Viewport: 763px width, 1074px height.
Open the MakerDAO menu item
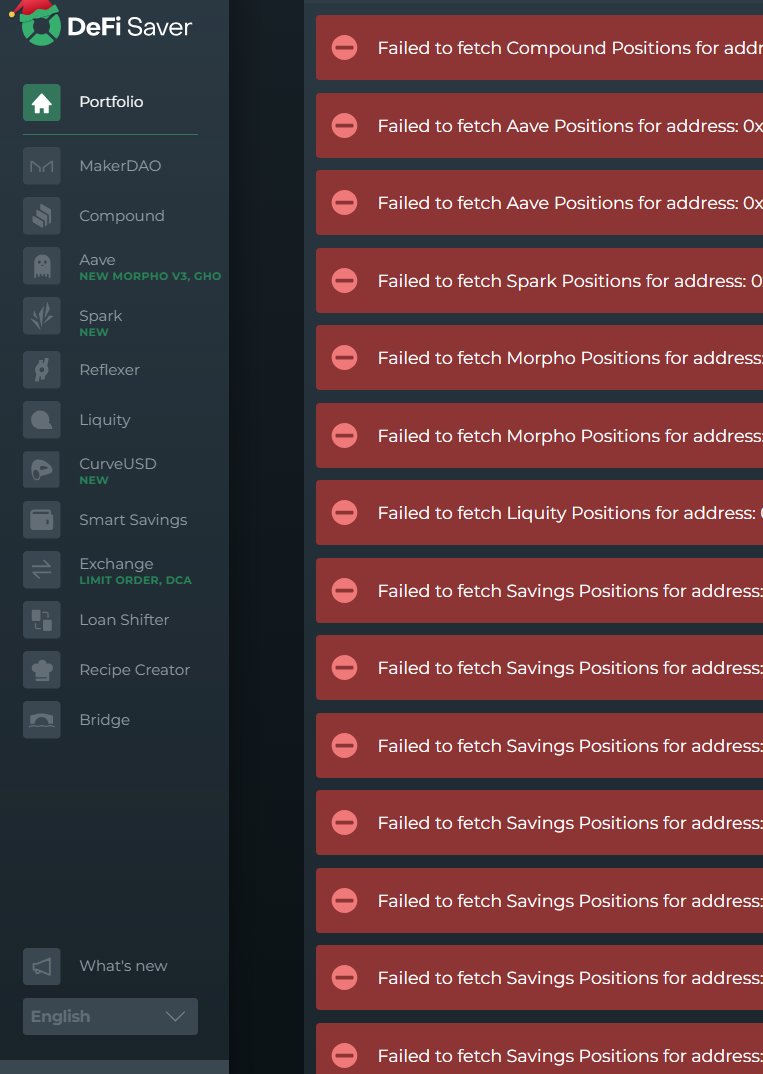pyautogui.click(x=120, y=166)
